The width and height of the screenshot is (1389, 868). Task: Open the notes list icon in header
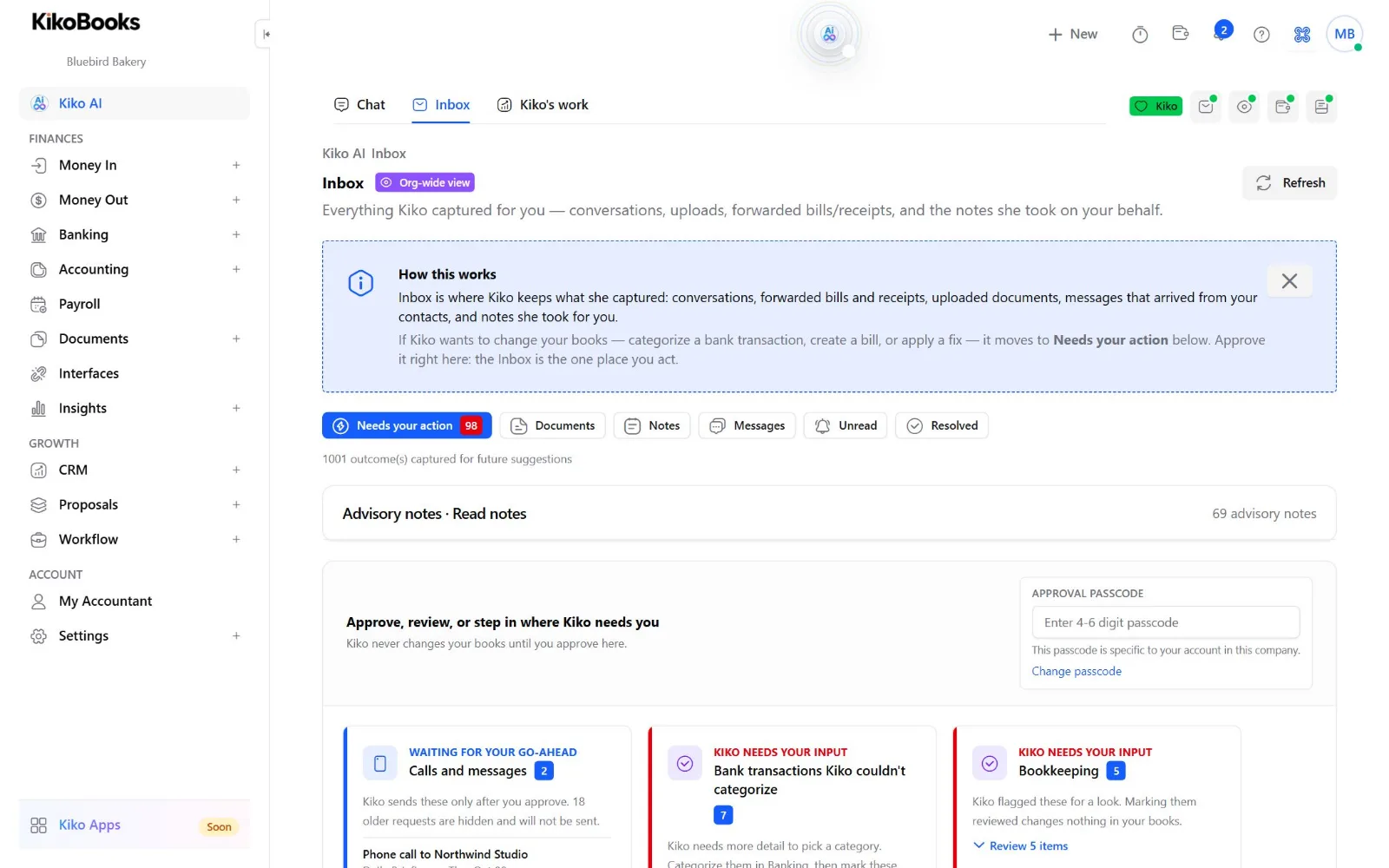point(1321,106)
